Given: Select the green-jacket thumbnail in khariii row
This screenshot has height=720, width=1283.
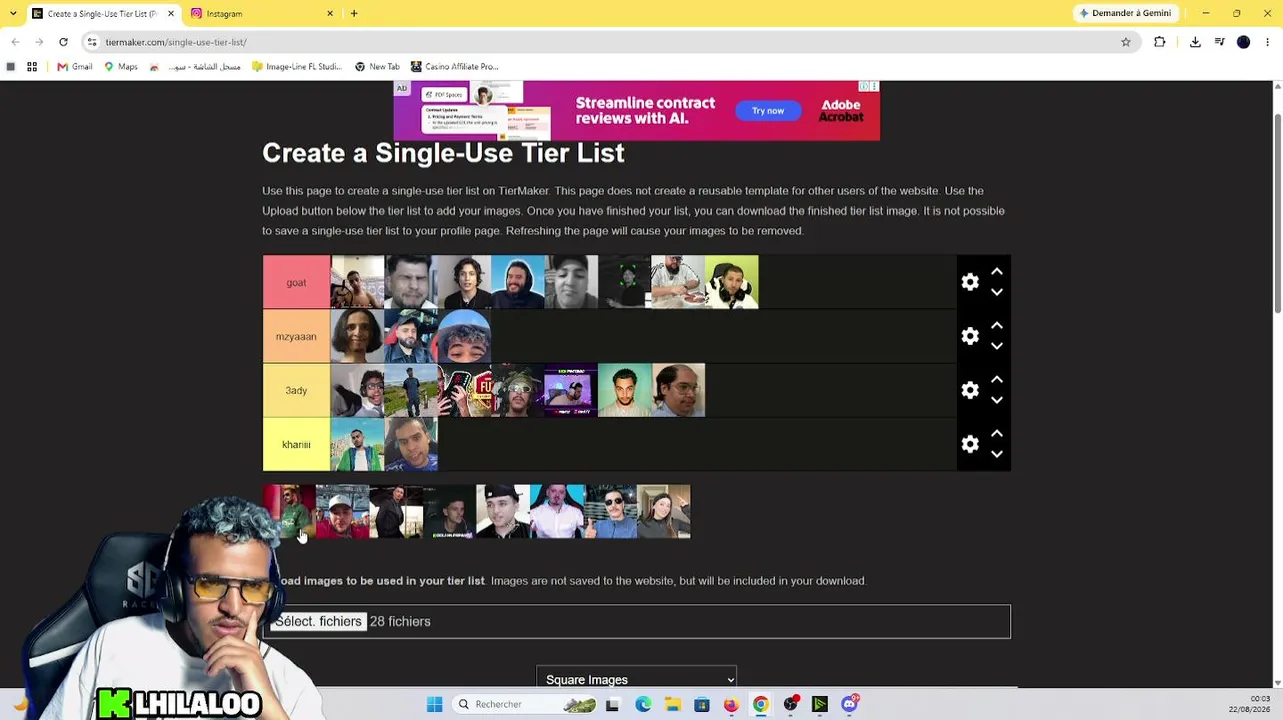Looking at the screenshot, I should click(358, 444).
